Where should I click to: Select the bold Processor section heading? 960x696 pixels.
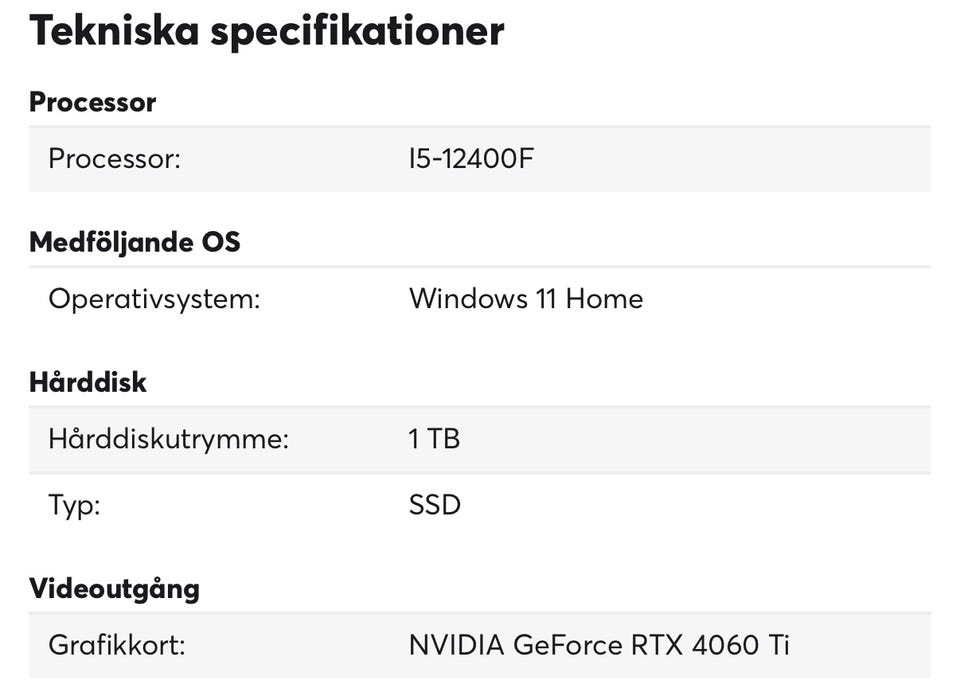(x=92, y=102)
